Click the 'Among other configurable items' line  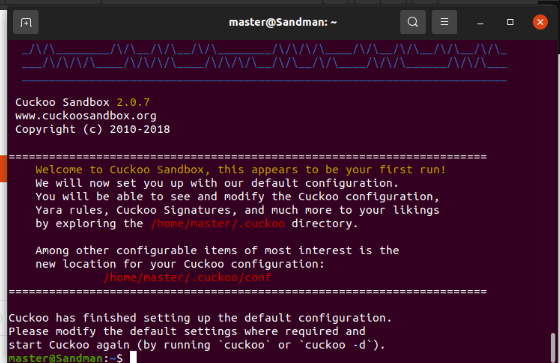[217, 250]
